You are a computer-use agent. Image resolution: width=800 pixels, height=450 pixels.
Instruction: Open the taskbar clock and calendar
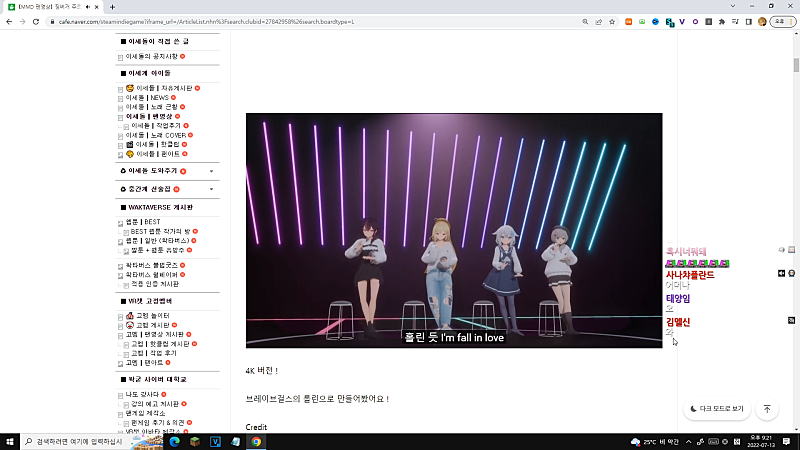(761, 441)
